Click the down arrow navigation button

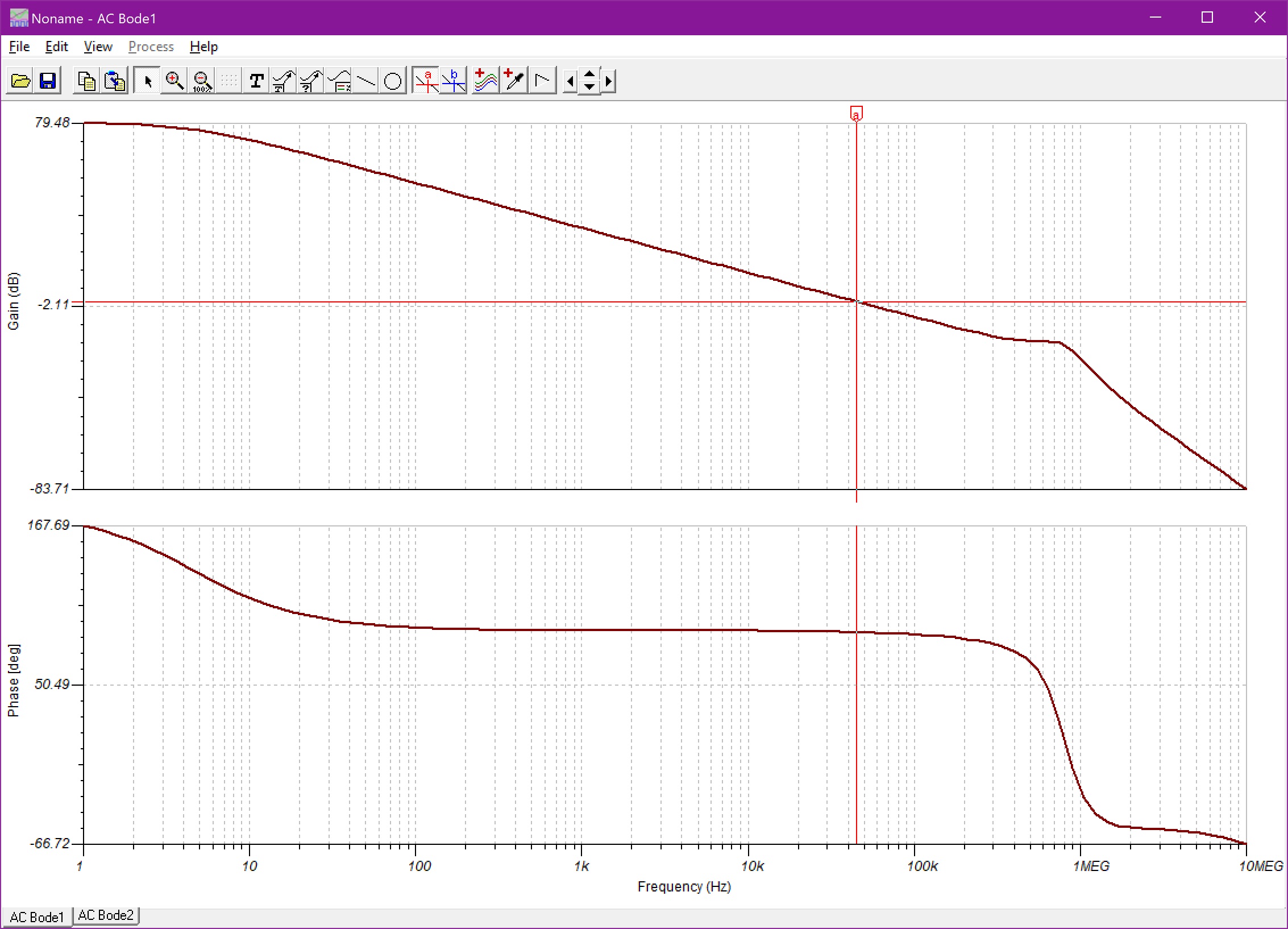click(x=589, y=87)
